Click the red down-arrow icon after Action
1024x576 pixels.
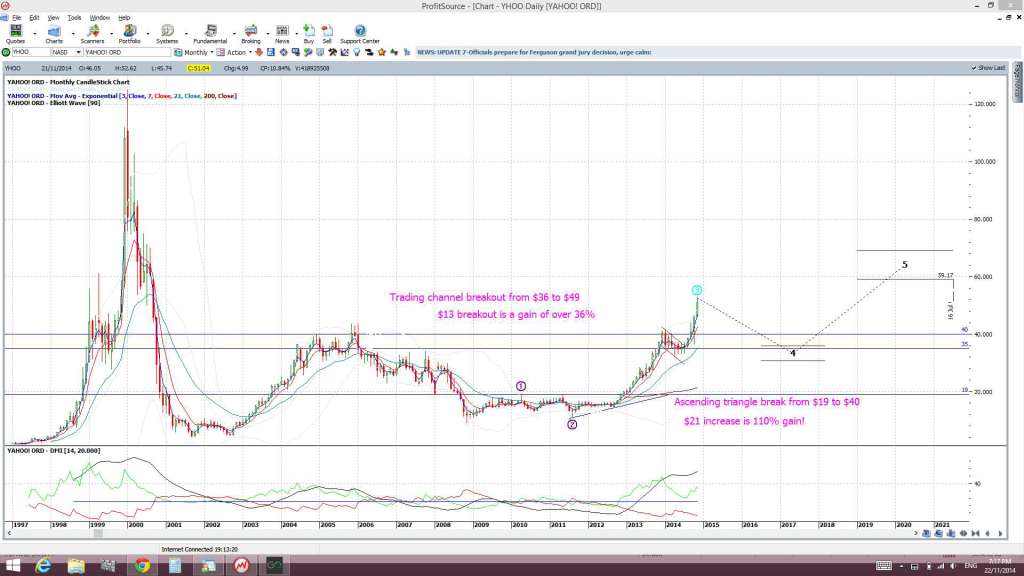pos(259,52)
